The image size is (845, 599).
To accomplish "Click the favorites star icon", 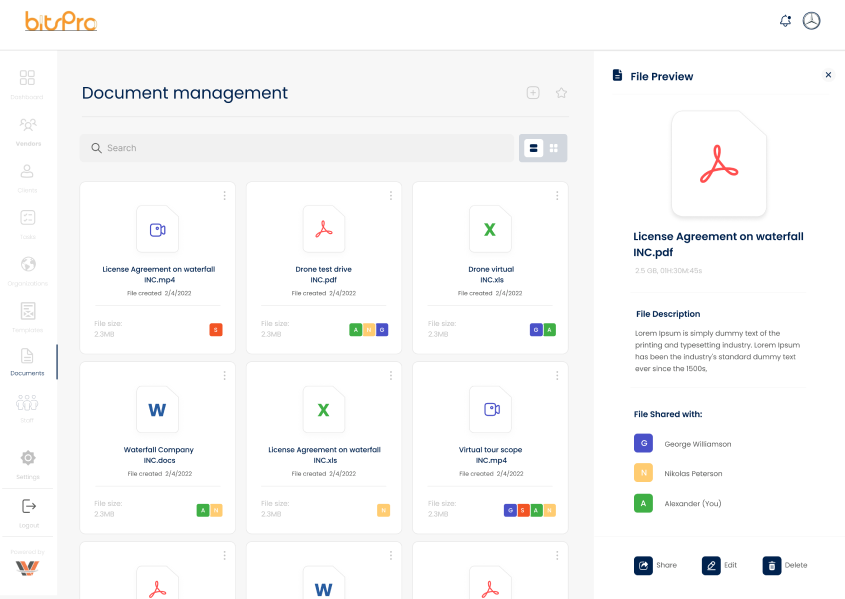I will click(x=561, y=93).
